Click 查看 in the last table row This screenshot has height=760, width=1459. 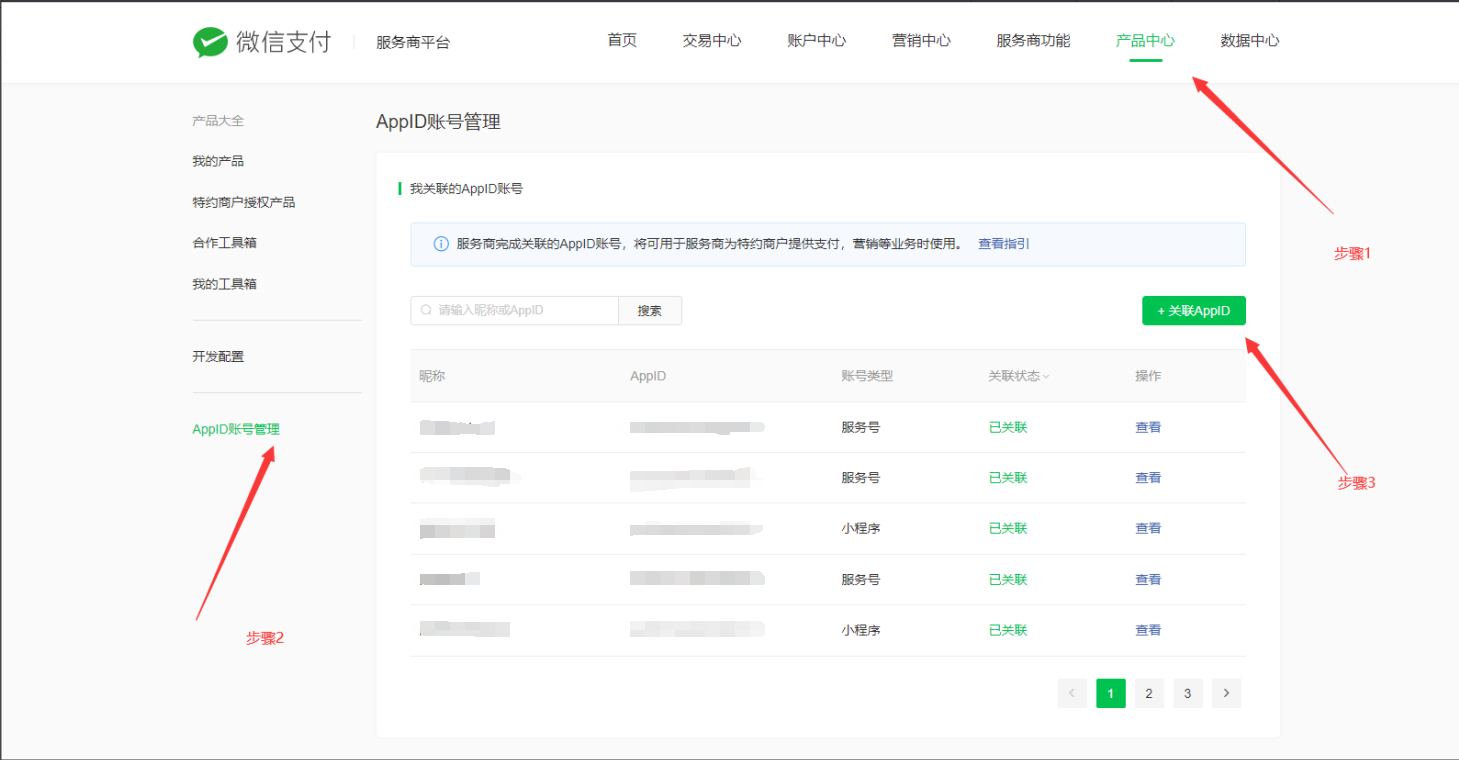pos(1148,630)
